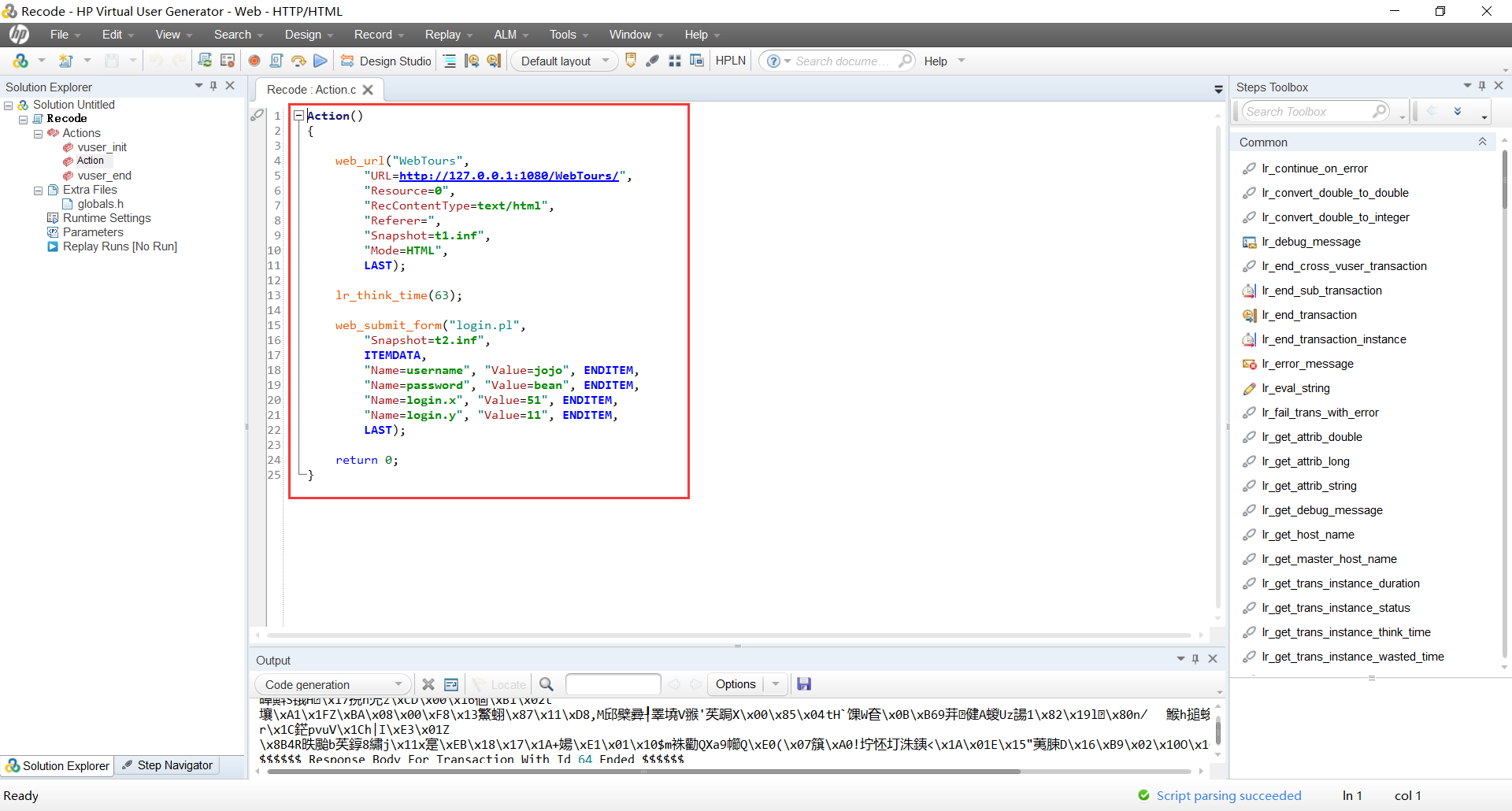1512x811 pixels.
Task: Select lr_get_host_name step
Action: click(x=1308, y=535)
